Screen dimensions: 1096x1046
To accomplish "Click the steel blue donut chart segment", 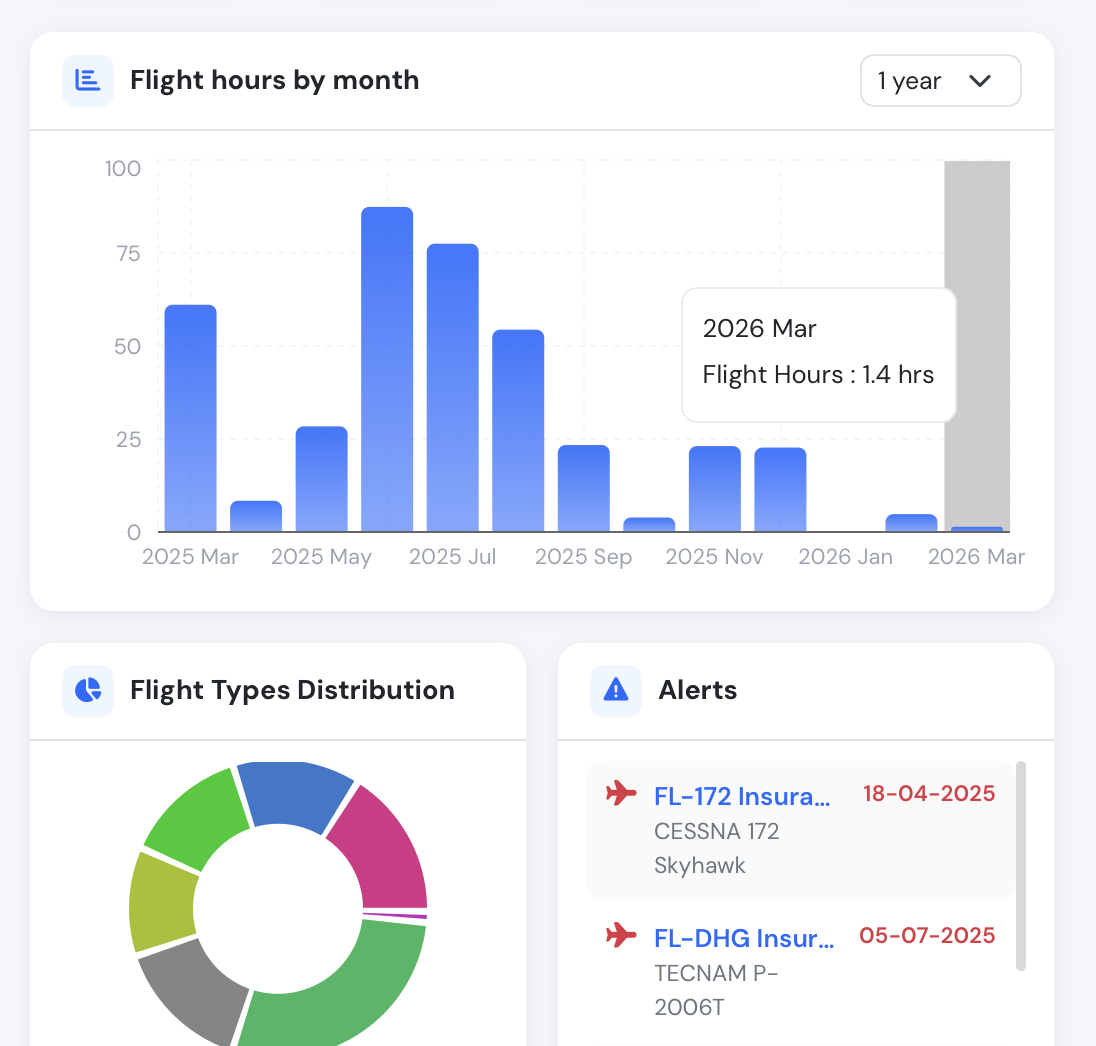I will 295,794.
